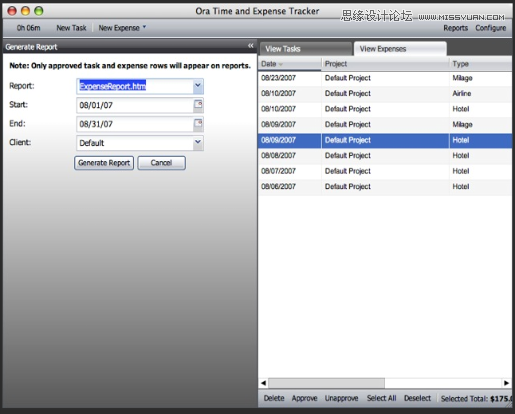Select the 08/07/2007 Hotel row

pyautogui.click(x=385, y=171)
